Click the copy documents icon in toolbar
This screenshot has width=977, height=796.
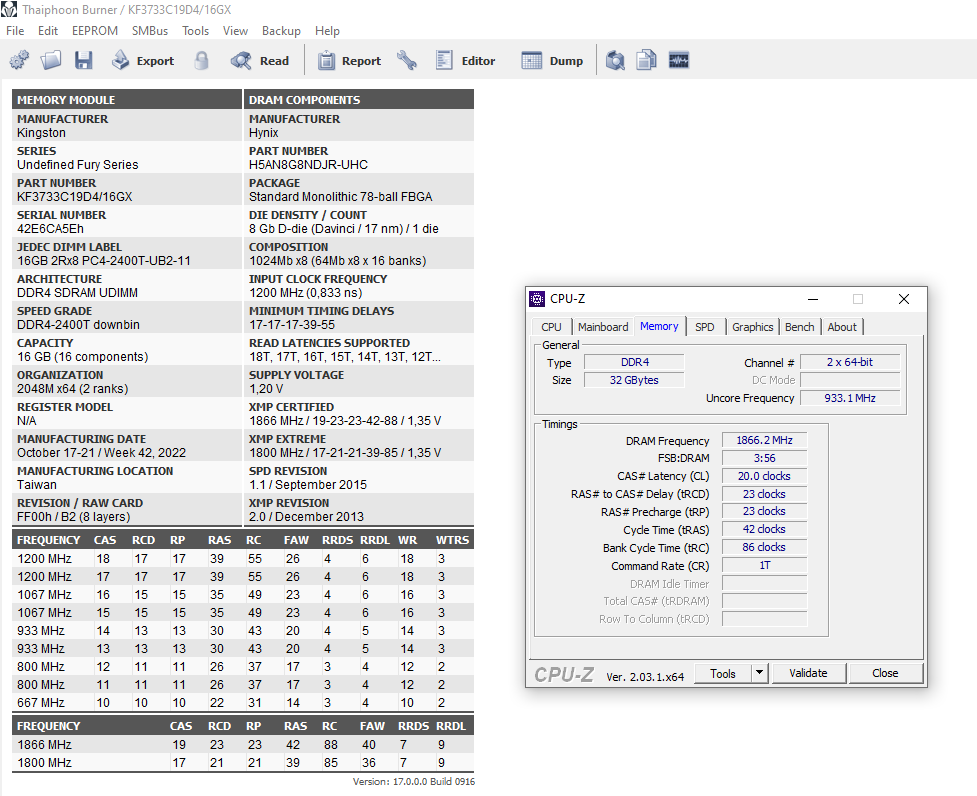[x=647, y=60]
